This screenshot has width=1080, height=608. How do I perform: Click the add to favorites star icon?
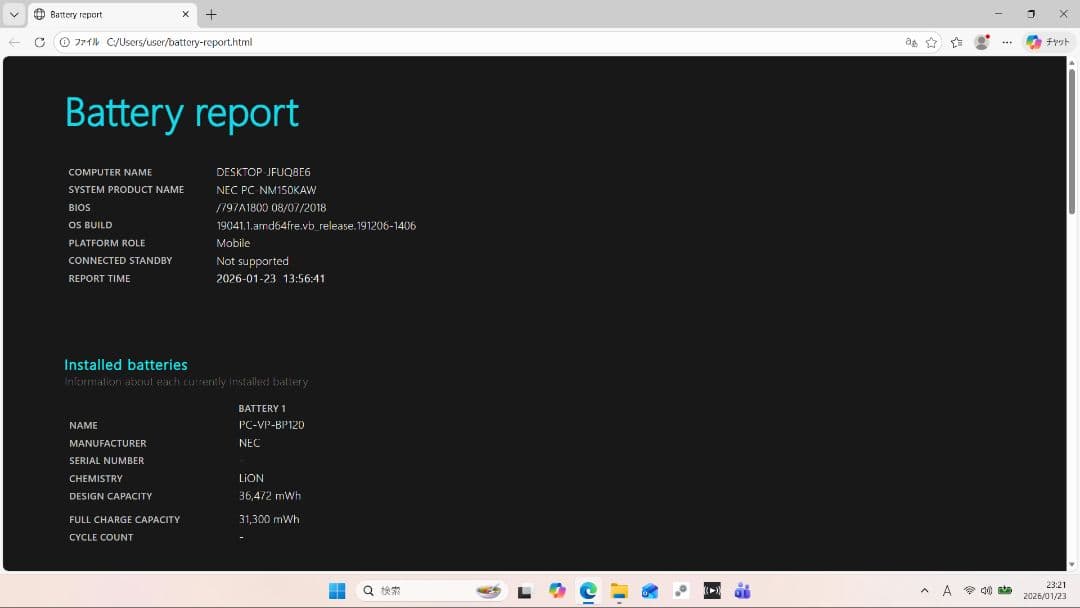coord(931,42)
